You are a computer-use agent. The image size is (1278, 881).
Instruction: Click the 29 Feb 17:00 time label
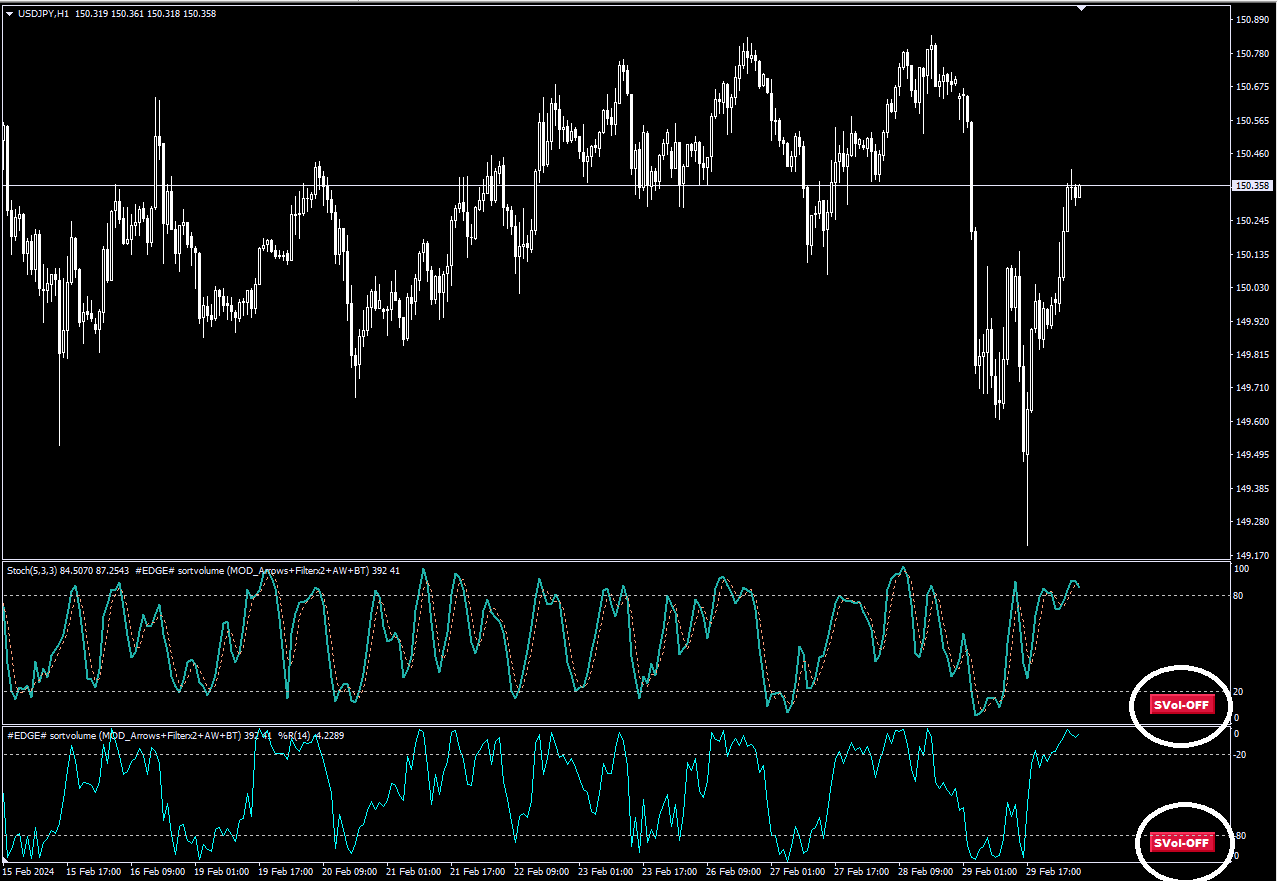pyautogui.click(x=1054, y=872)
